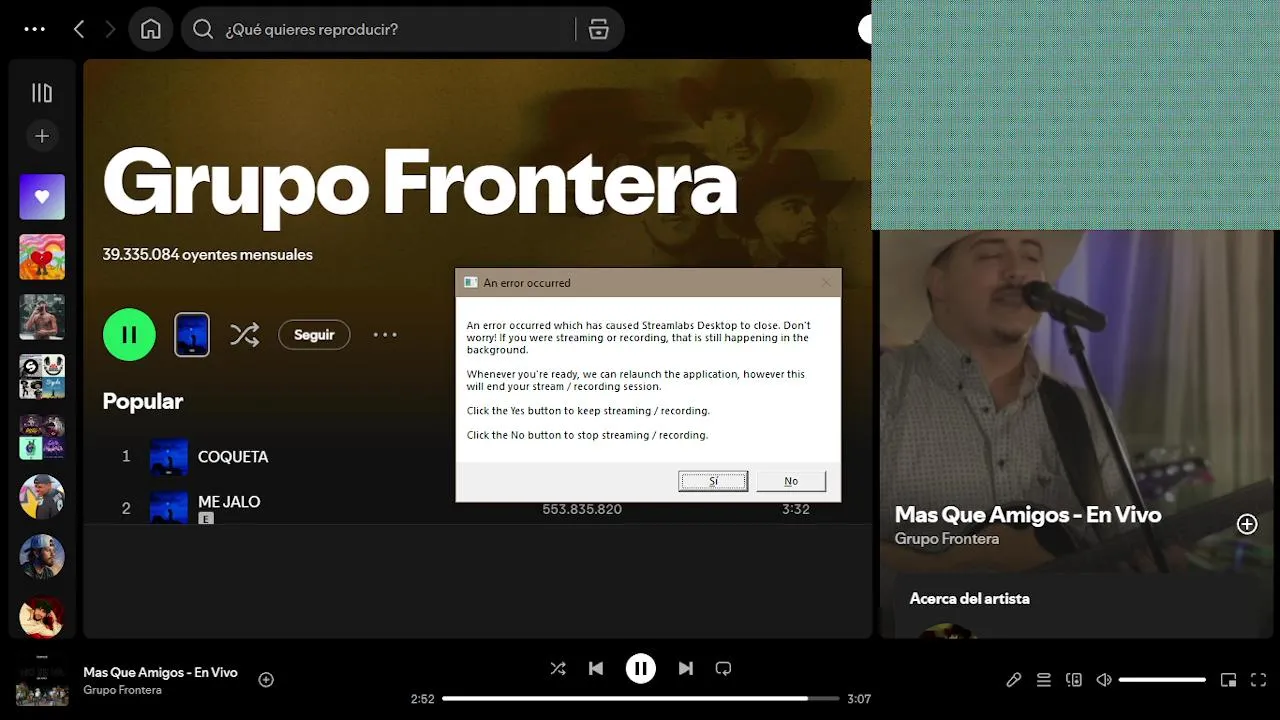Open Grupo Frontera link in right panel
1280x720 pixels.
(x=947, y=539)
